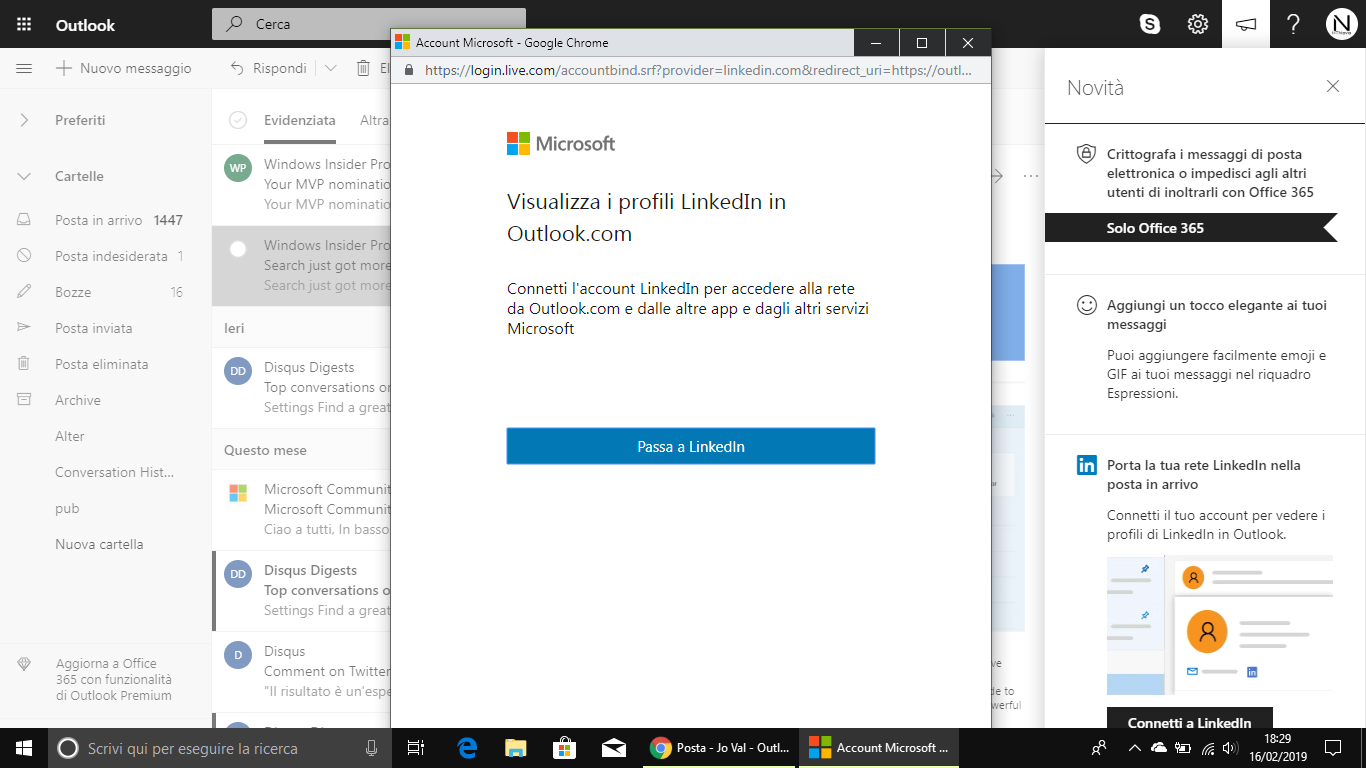This screenshot has width=1366, height=768.
Task: Toggle the hamburger navigation menu
Action: [x=24, y=68]
